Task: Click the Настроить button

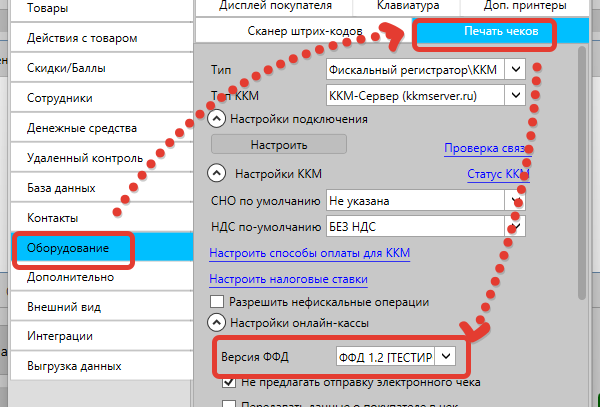Action: click(x=279, y=145)
